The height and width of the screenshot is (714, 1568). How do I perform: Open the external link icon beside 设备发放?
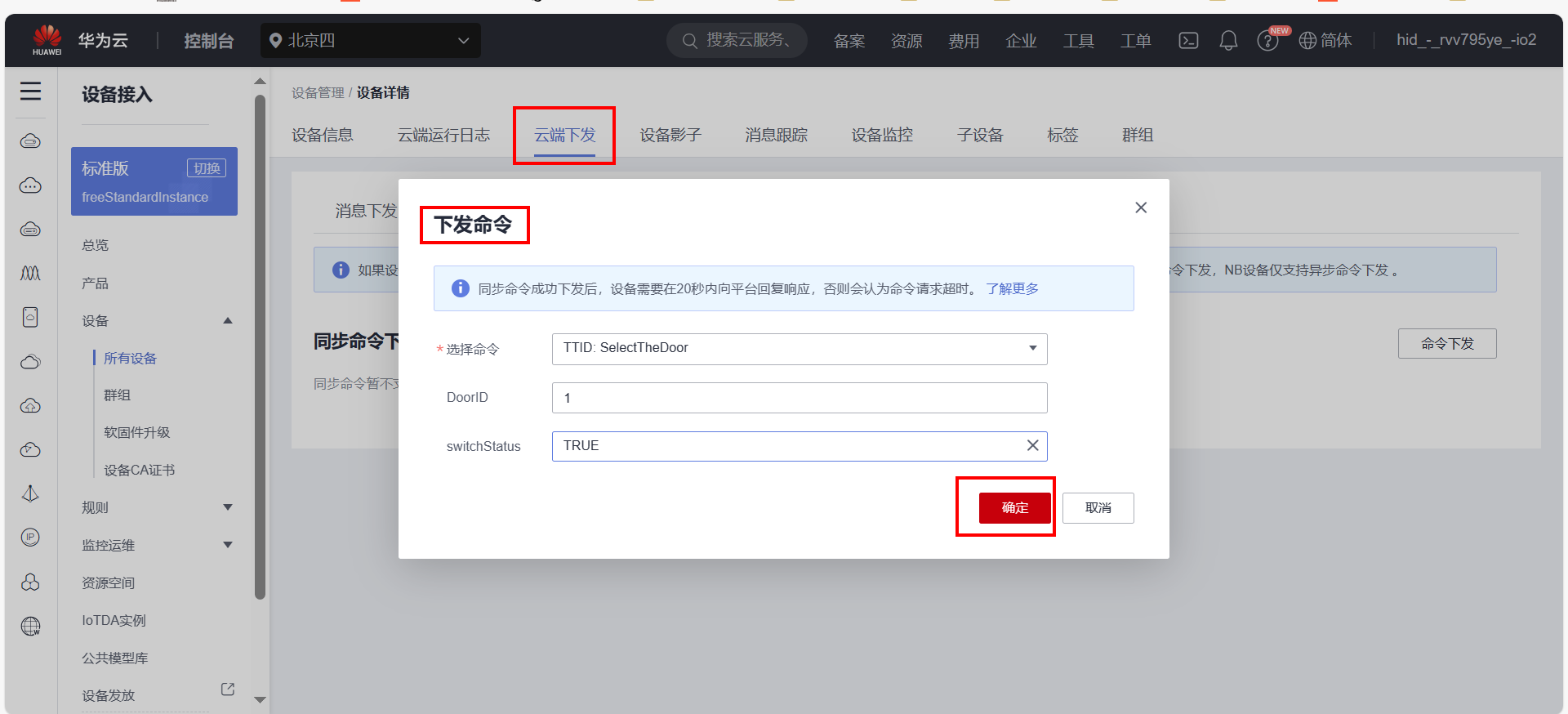(228, 689)
